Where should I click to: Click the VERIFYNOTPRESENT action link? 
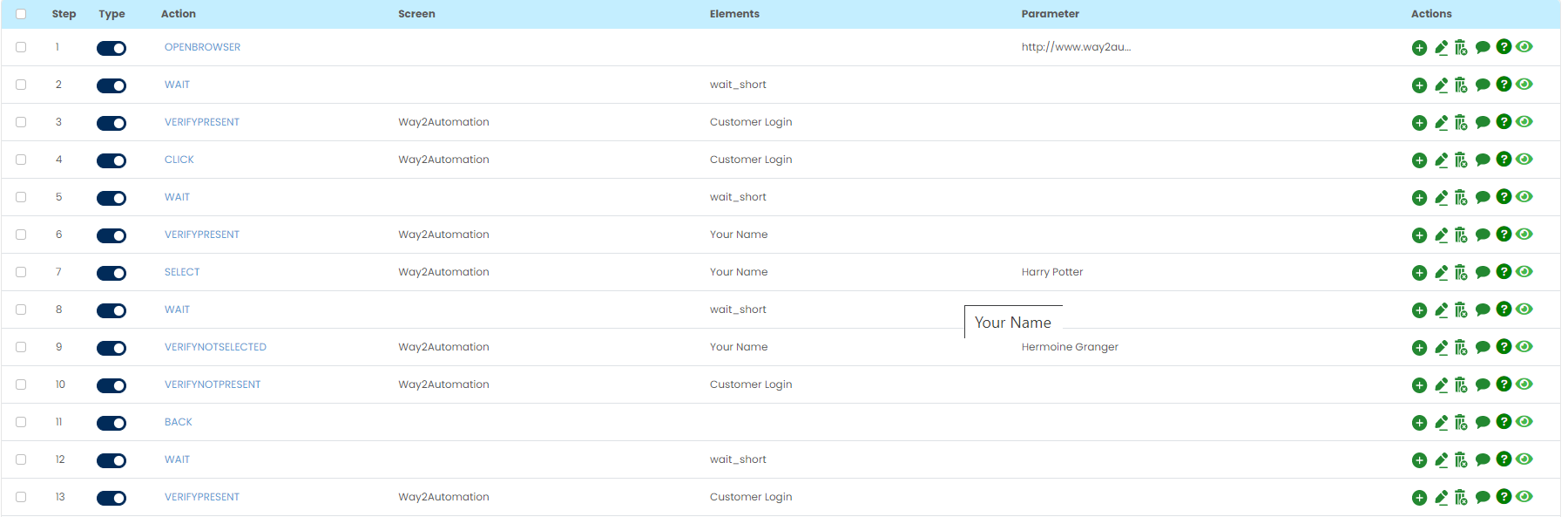[x=213, y=384]
